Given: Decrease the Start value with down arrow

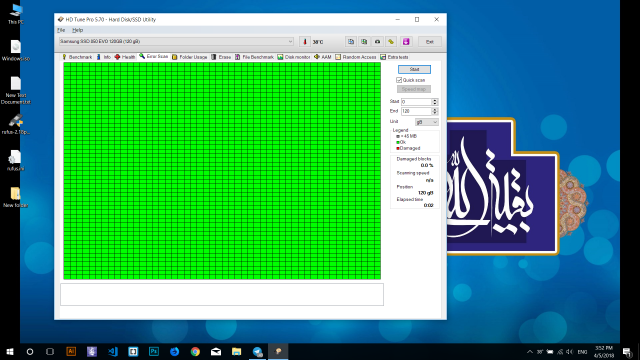Looking at the screenshot, I should click(435, 104).
